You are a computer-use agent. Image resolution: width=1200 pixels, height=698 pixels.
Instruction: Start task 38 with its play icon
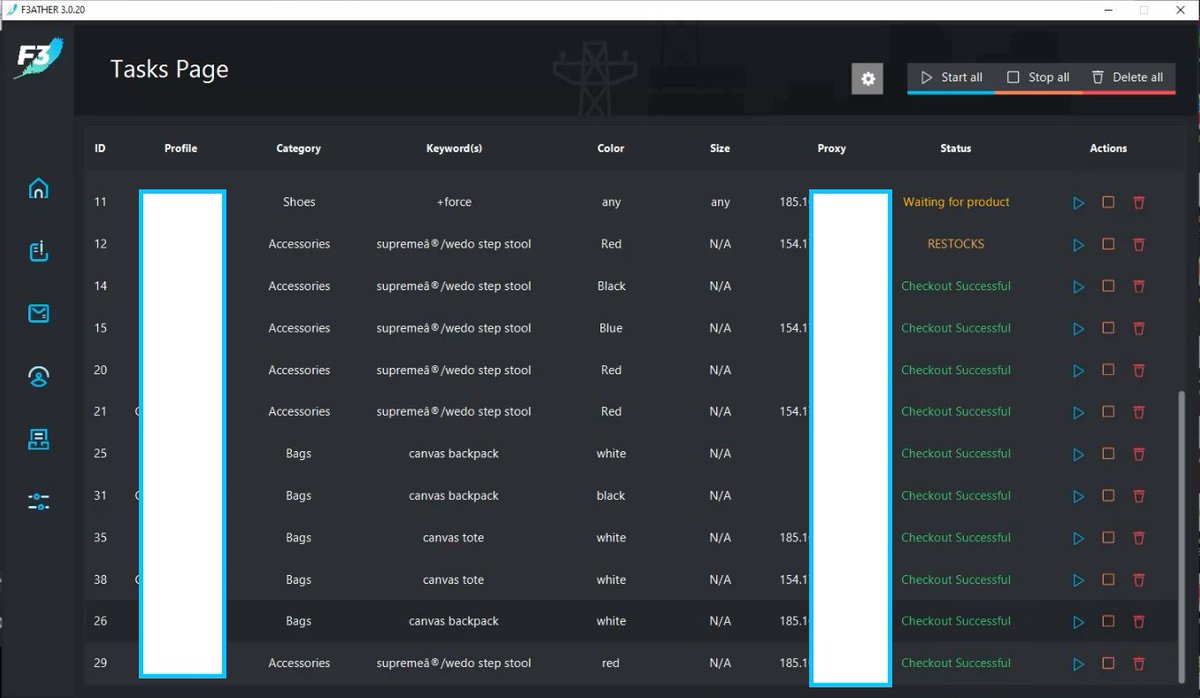pos(1078,580)
